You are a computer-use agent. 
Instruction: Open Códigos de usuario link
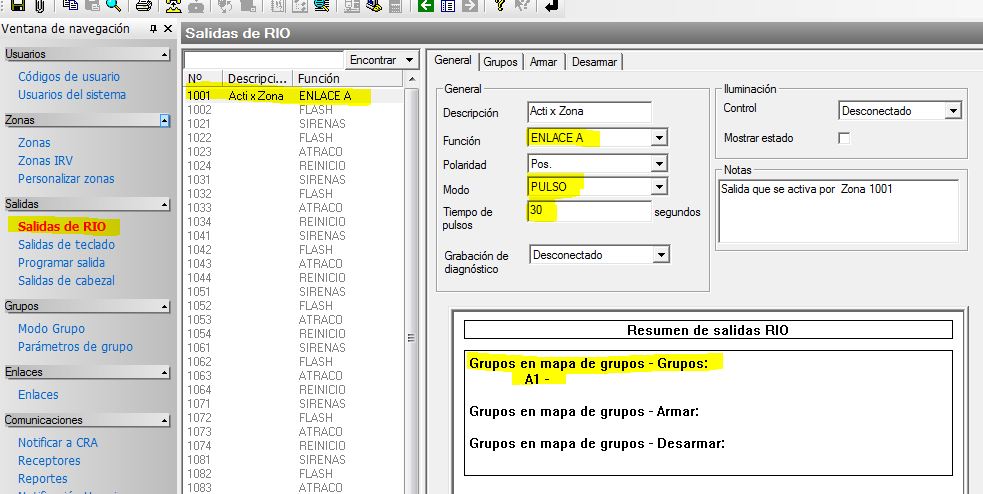(x=68, y=76)
